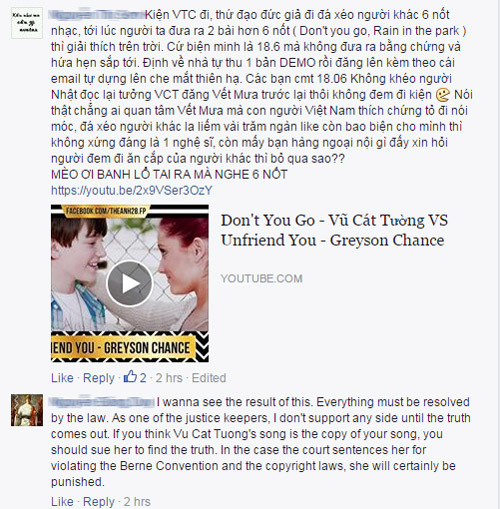This screenshot has width=500, height=509.
Task: Click the facebook.com/theanh28.fp banner on thumbnail
Action: pos(106,211)
